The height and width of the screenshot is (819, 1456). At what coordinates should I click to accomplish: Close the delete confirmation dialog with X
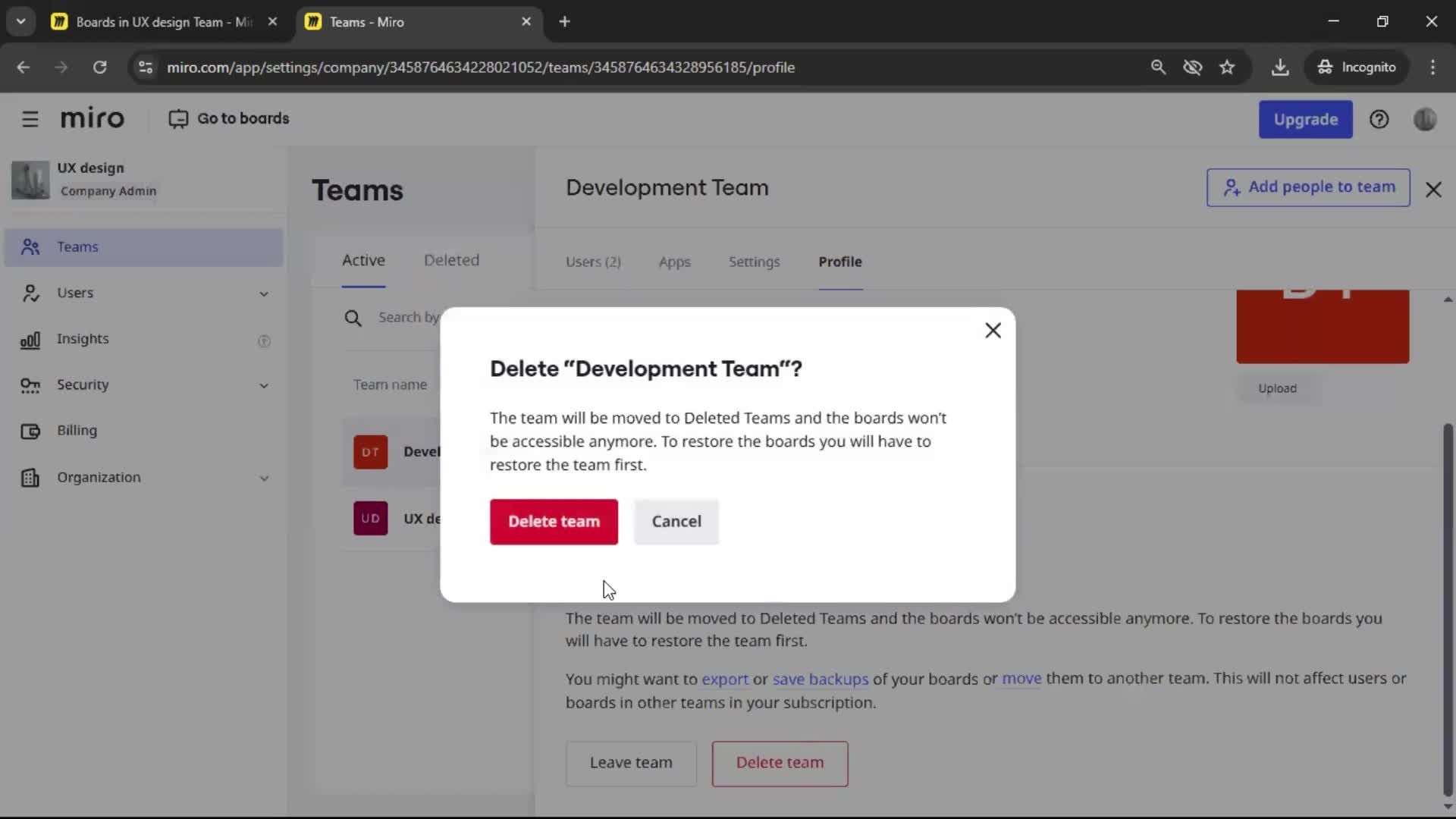pos(993,331)
